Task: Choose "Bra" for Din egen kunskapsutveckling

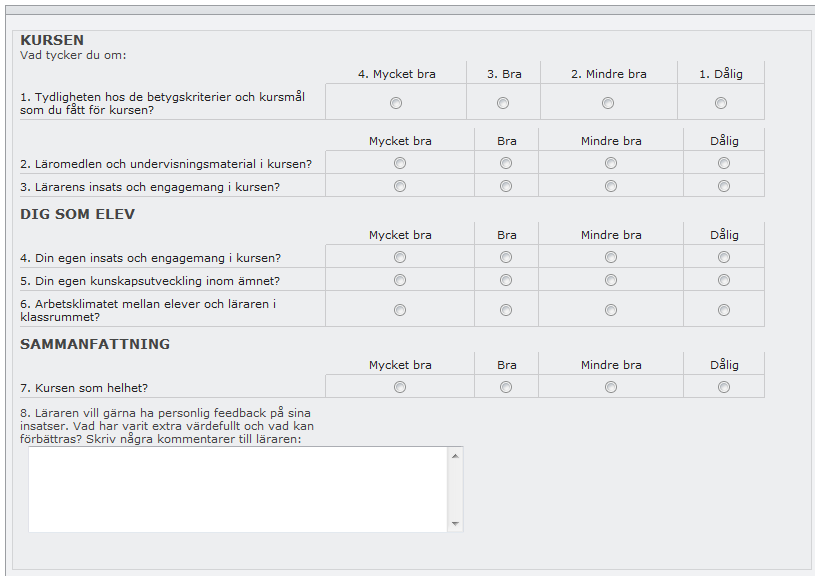Action: [506, 281]
